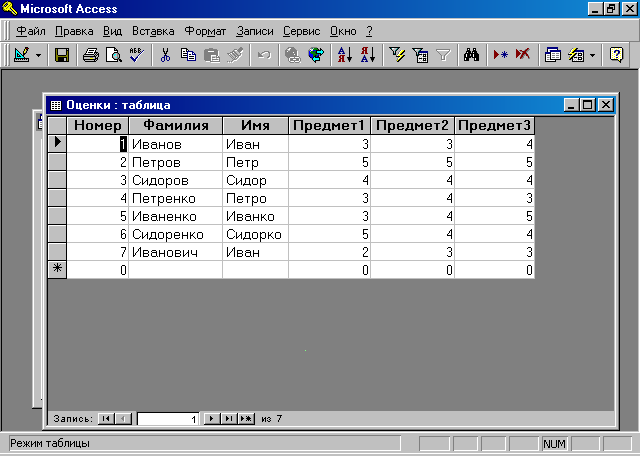Open the Web toolbar globe icon
Screen dimensions: 640x456
(x=316, y=55)
